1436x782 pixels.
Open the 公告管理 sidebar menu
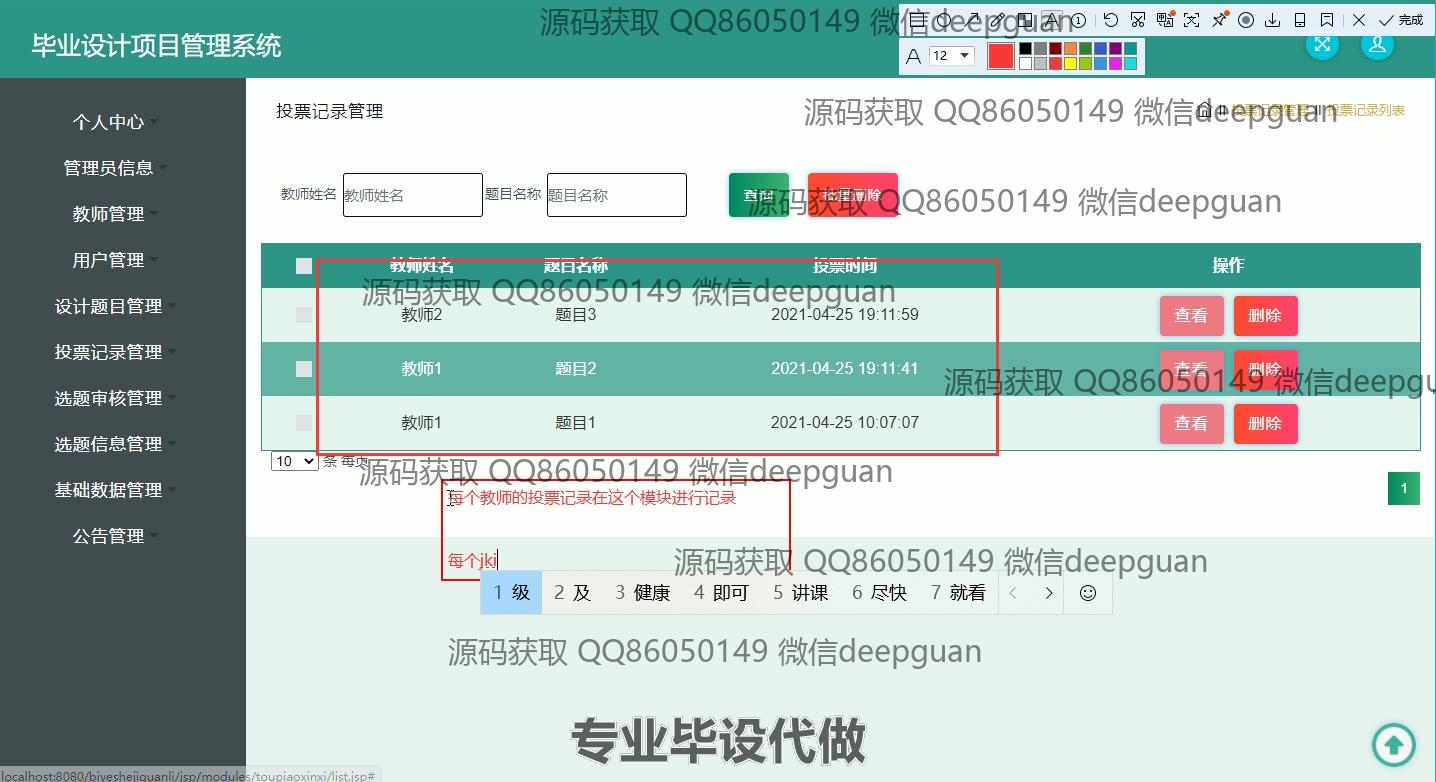click(x=109, y=536)
